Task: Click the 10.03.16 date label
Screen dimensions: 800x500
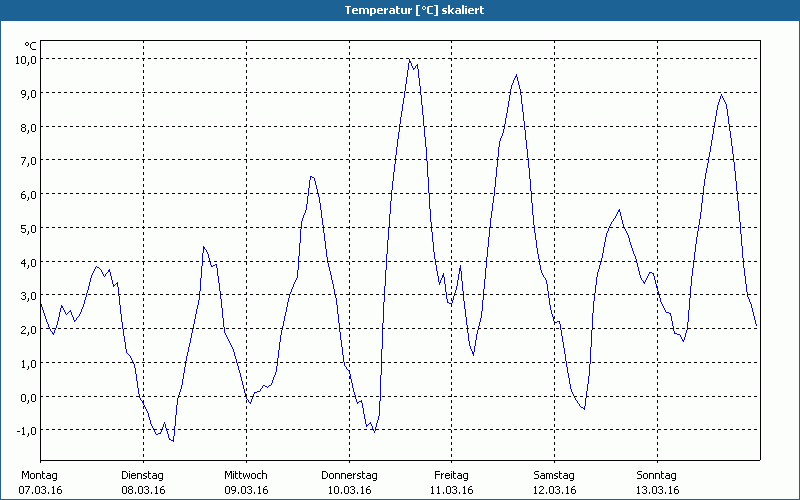Action: click(349, 490)
